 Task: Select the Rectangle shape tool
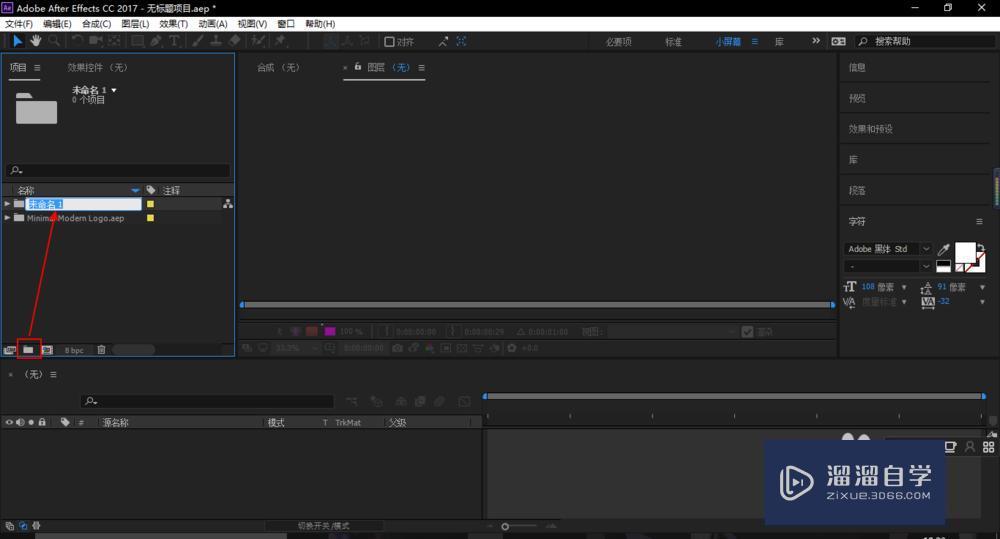point(137,41)
